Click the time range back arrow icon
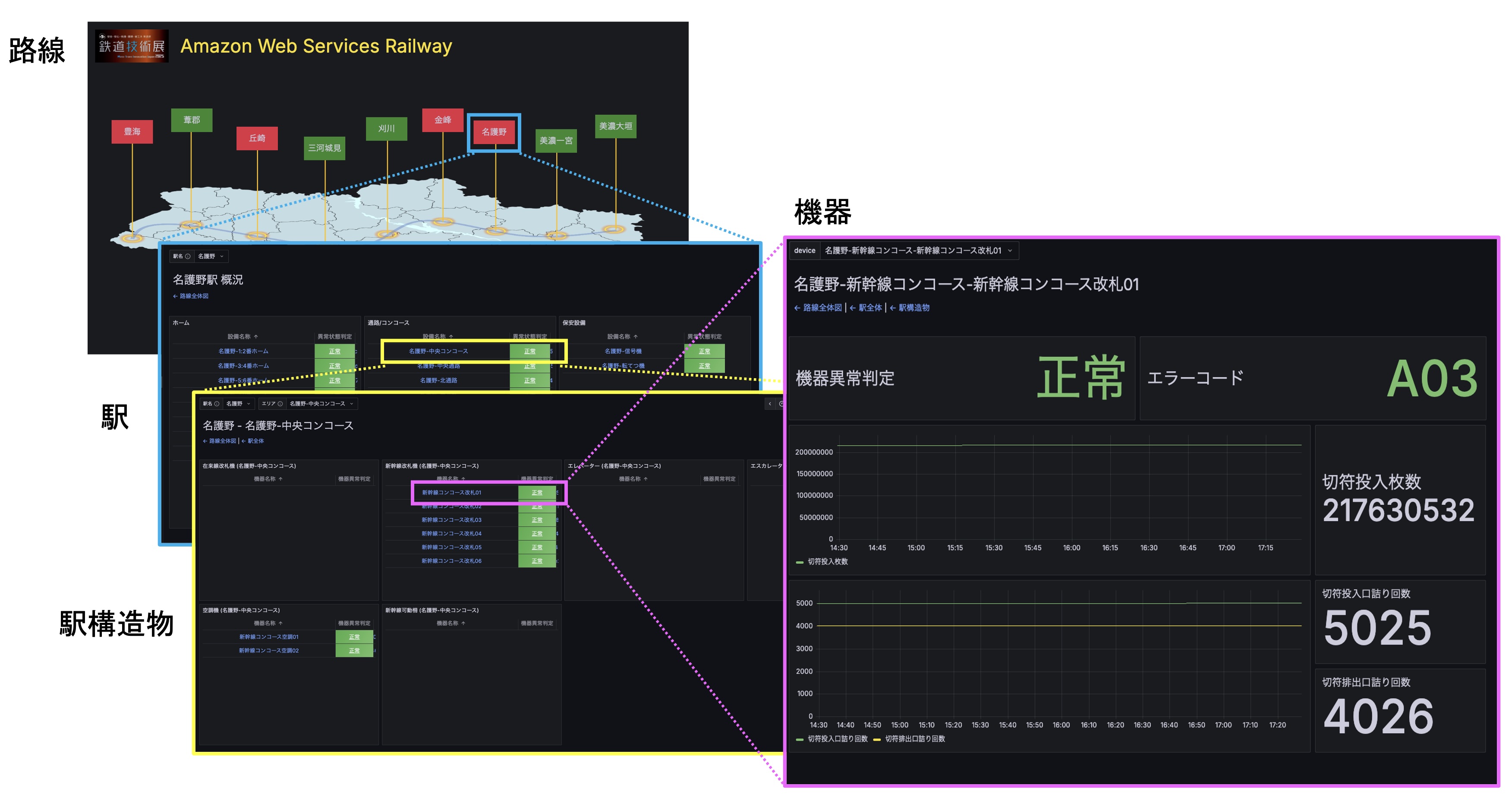The image size is (1512, 798). [770, 404]
